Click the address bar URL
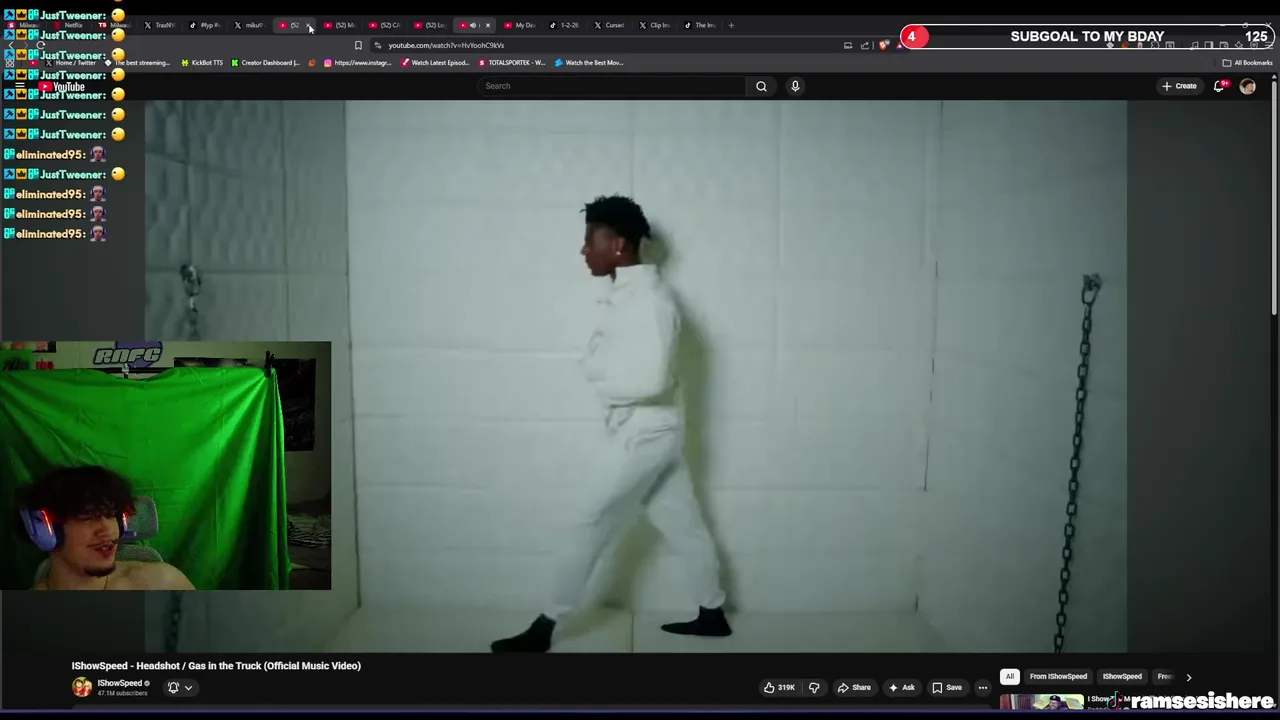Screen dimensions: 1280x720 (446, 45)
